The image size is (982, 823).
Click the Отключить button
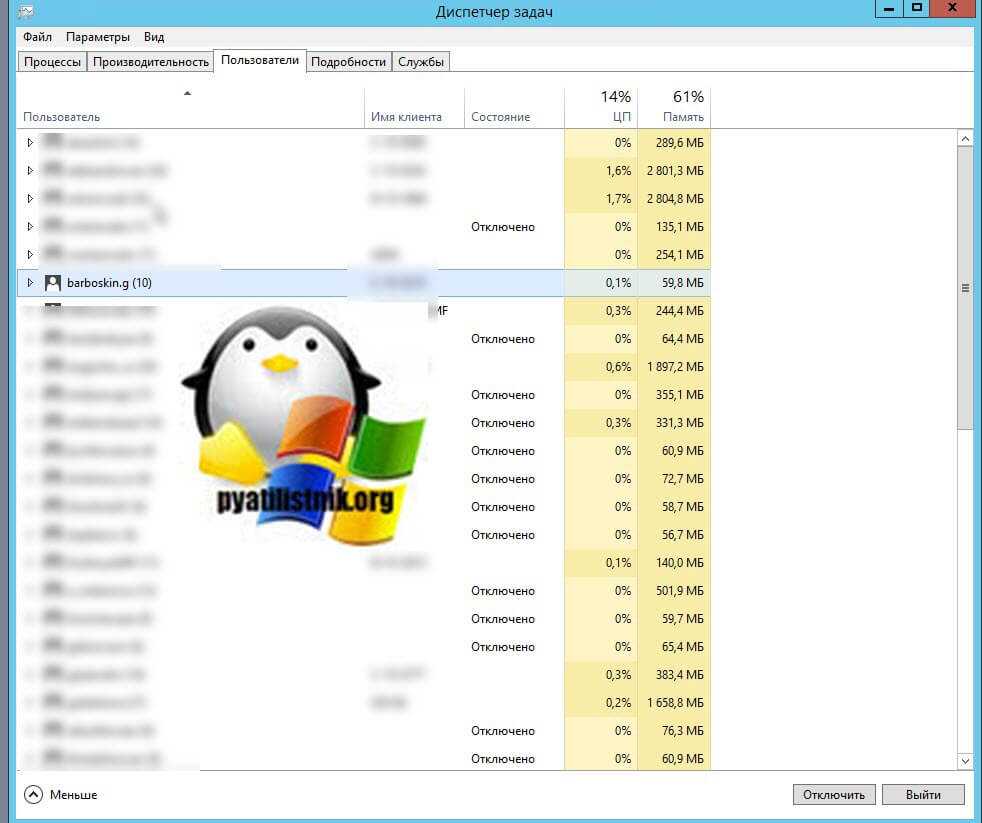[834, 795]
